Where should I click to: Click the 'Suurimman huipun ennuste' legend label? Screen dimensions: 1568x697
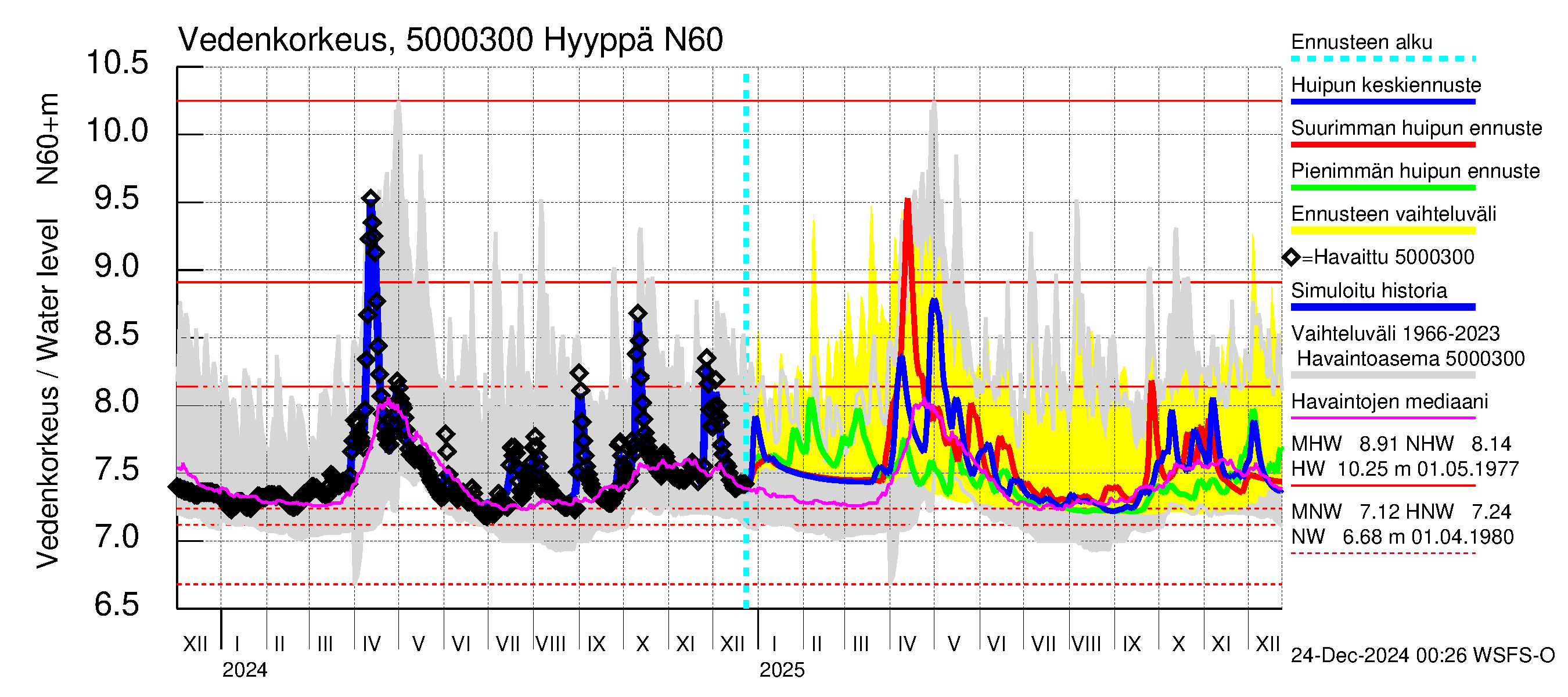click(1416, 128)
